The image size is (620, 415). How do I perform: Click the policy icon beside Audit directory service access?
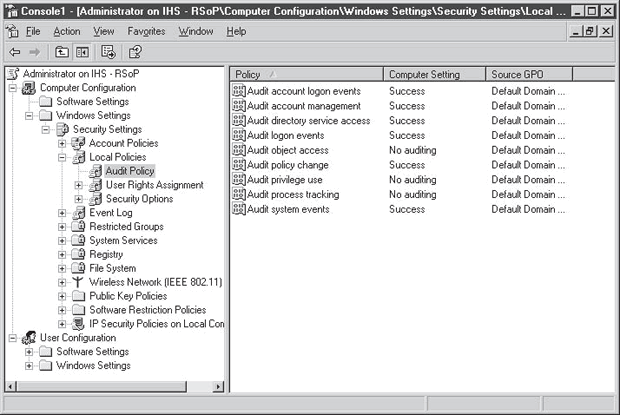click(238, 120)
